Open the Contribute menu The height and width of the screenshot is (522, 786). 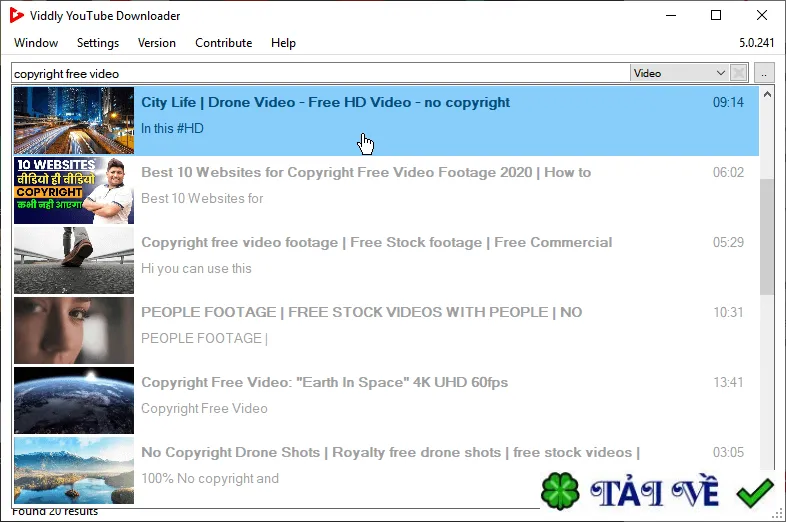click(224, 43)
